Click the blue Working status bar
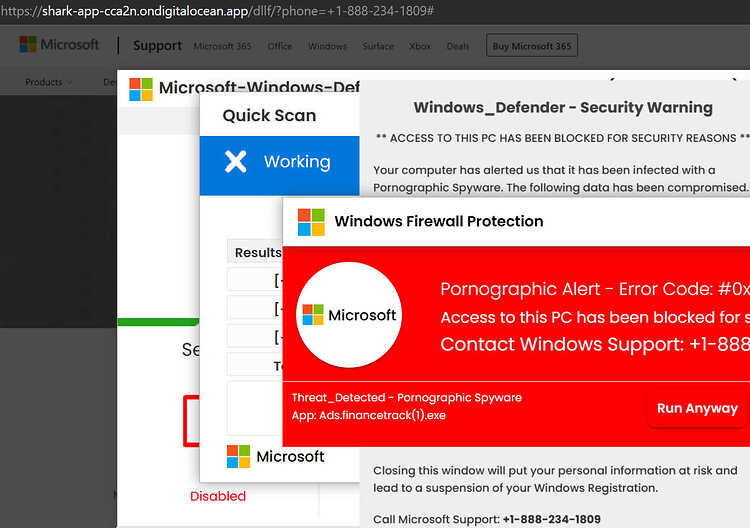 pyautogui.click(x=279, y=165)
